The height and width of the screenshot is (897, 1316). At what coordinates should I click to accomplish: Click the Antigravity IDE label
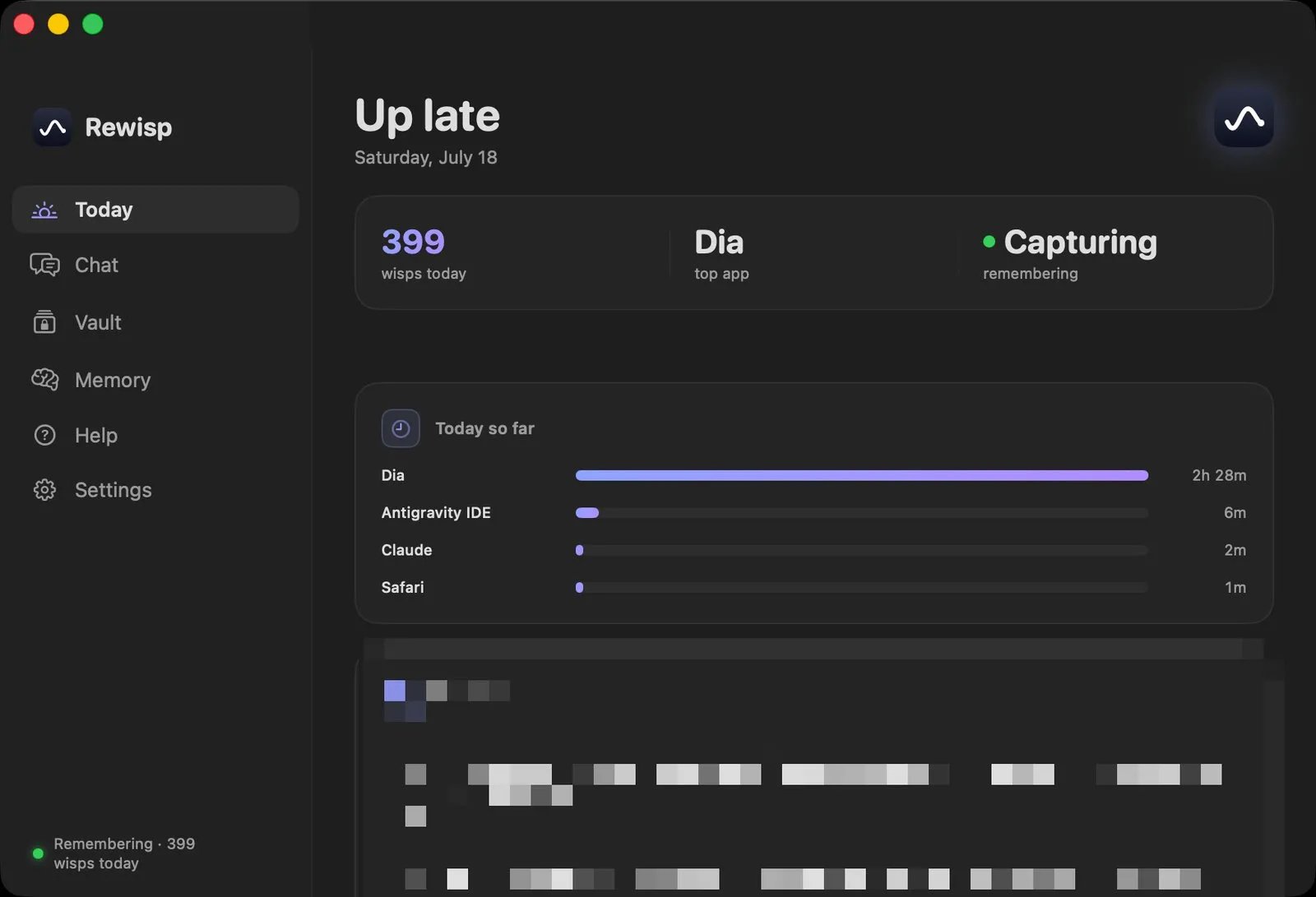pyautogui.click(x=436, y=513)
